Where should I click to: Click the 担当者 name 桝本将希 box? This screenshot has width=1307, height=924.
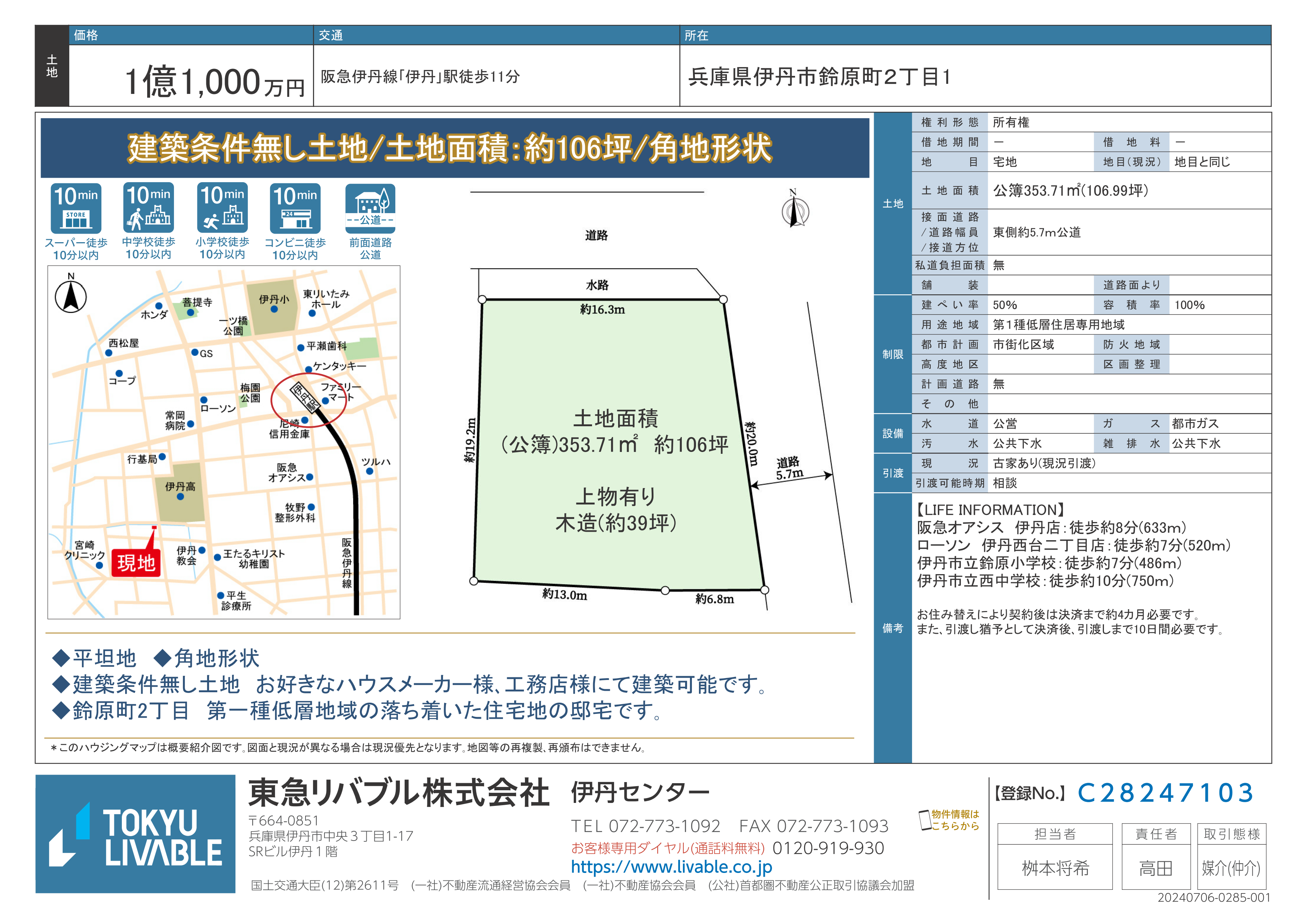point(1055,868)
